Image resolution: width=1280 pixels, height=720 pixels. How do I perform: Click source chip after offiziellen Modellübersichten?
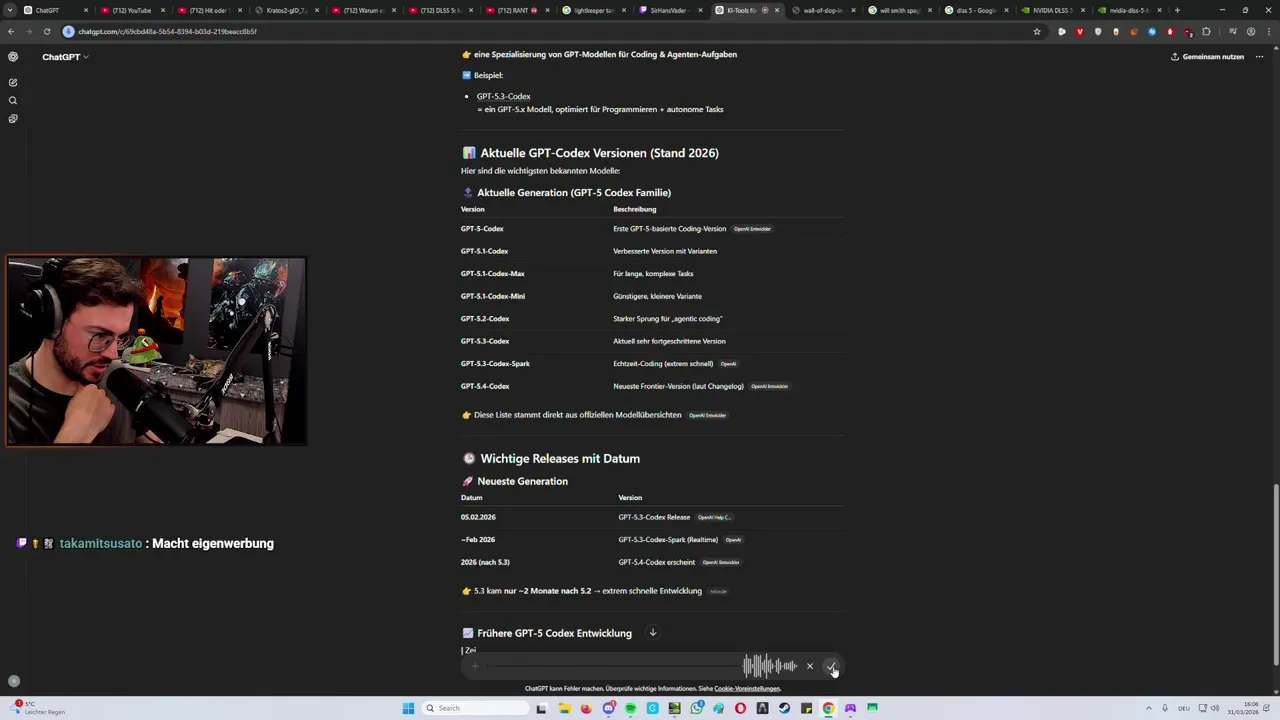[x=707, y=415]
